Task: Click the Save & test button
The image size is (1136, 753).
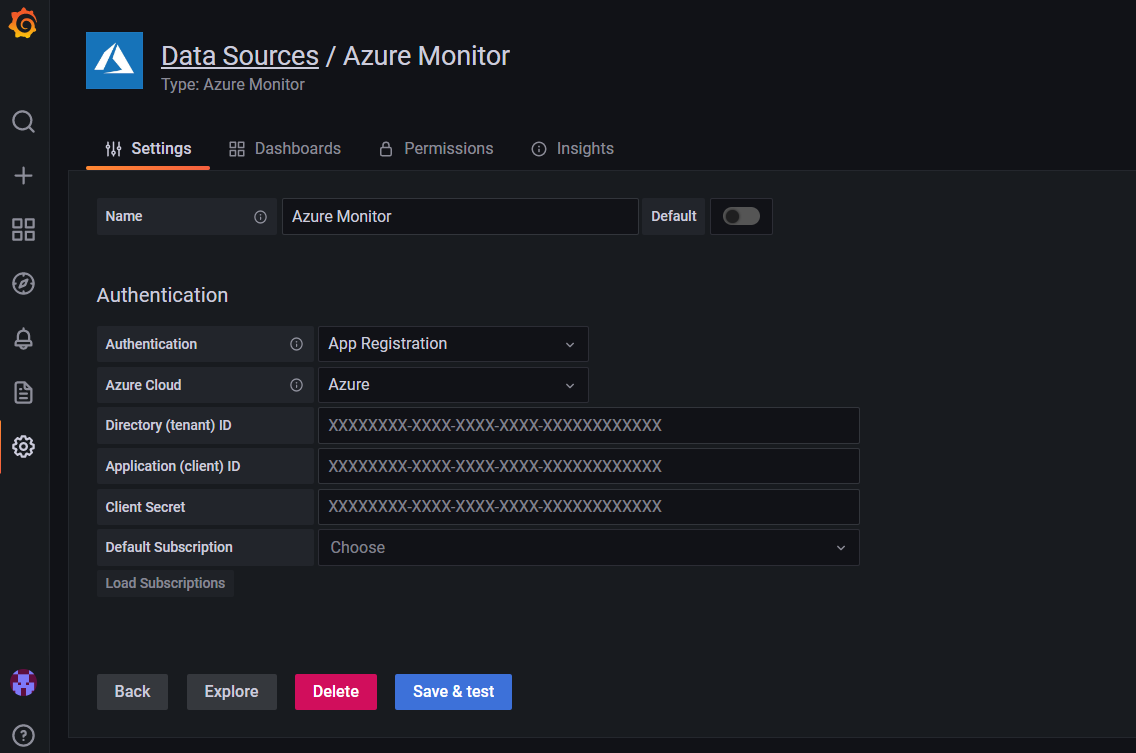Action: [x=453, y=691]
